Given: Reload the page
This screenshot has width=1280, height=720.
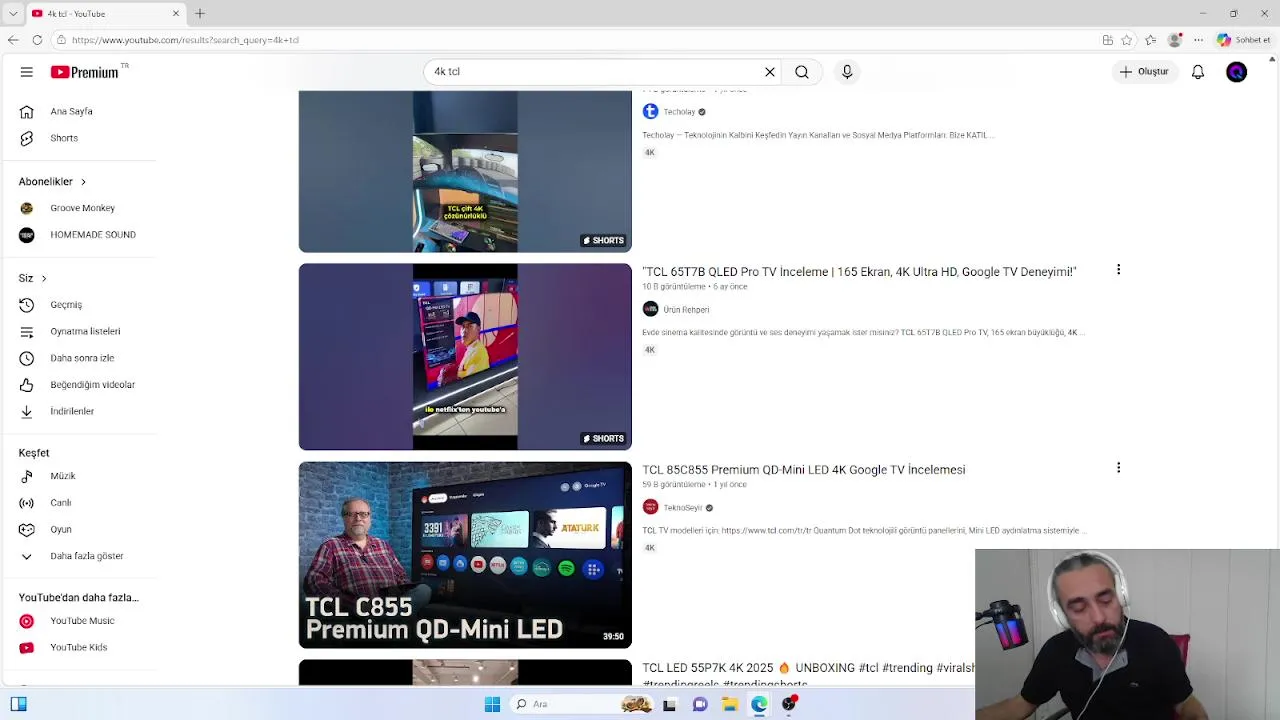Looking at the screenshot, I should [x=37, y=40].
